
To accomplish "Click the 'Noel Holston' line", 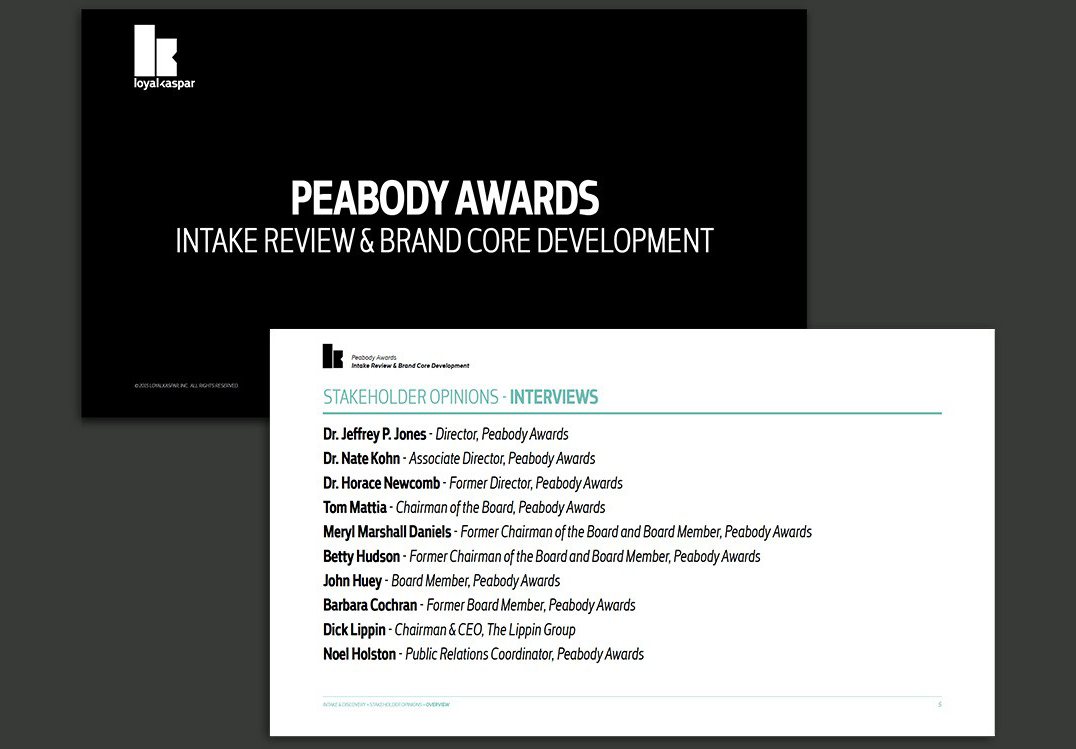I will pos(483,654).
